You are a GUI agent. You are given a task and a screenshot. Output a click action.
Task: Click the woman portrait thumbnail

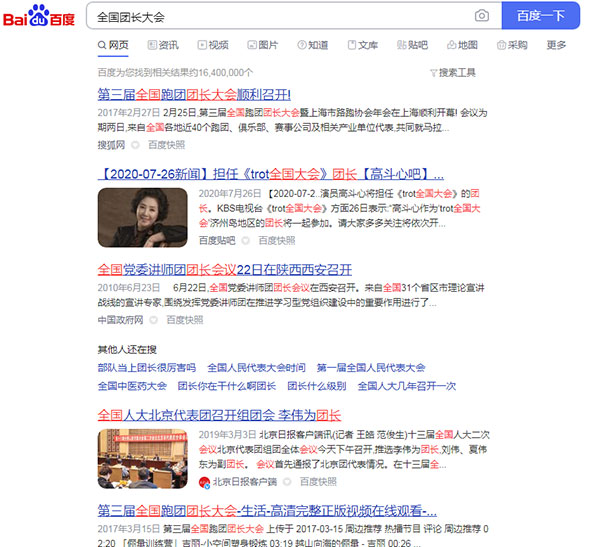(142, 217)
